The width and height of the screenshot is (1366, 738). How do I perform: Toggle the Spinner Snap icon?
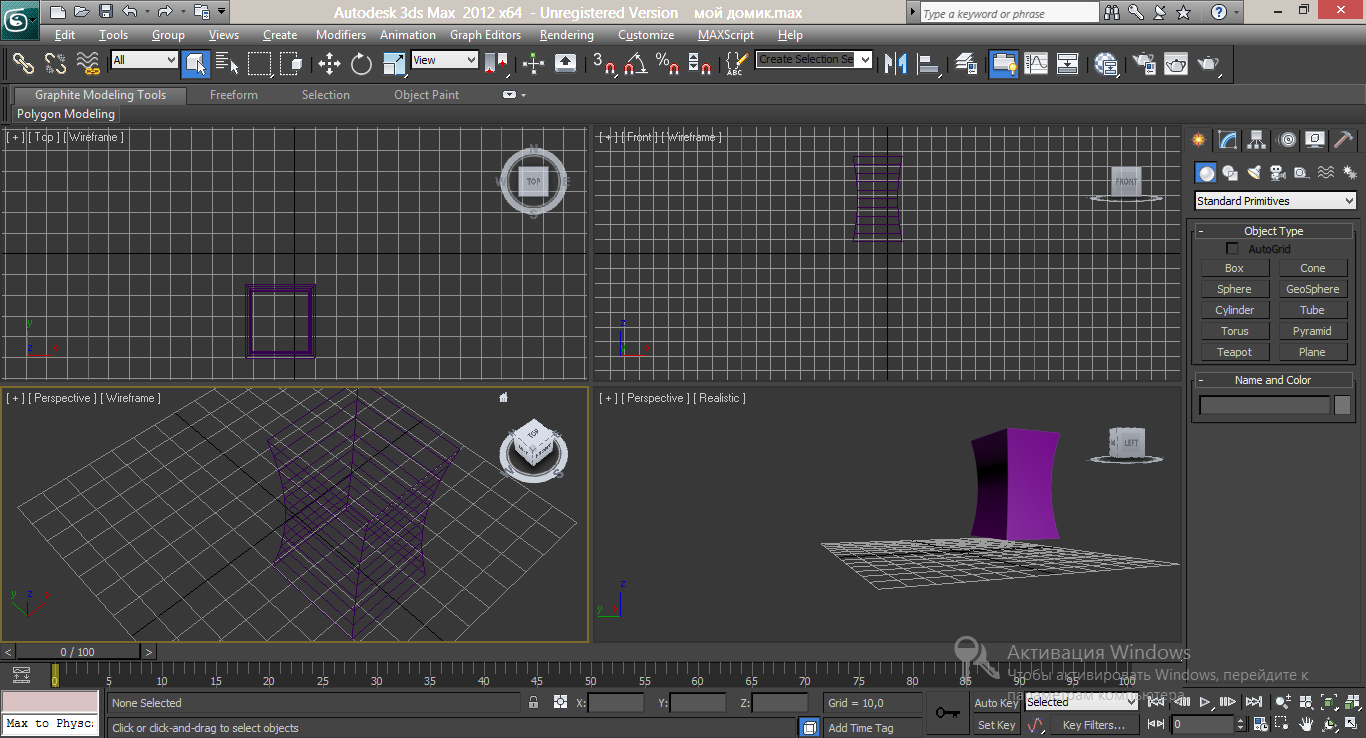click(x=700, y=64)
